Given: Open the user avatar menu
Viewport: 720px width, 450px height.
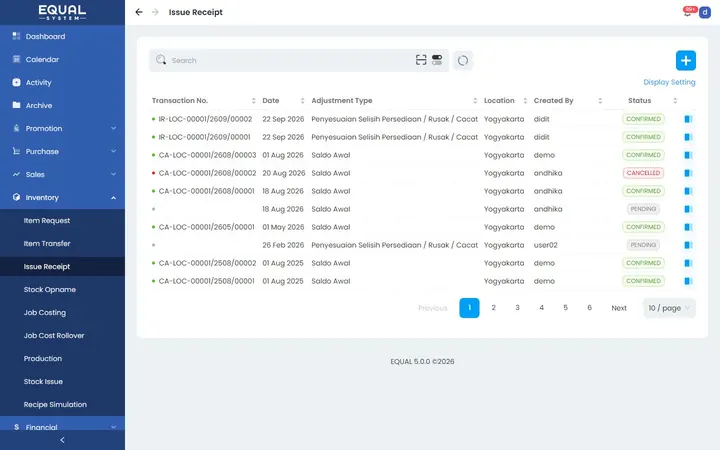Looking at the screenshot, I should pos(704,12).
